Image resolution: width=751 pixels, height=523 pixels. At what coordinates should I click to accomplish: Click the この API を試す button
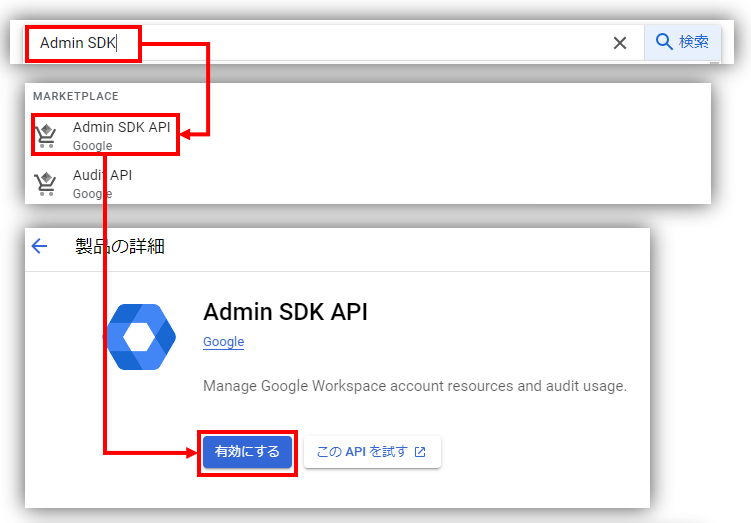(x=372, y=452)
